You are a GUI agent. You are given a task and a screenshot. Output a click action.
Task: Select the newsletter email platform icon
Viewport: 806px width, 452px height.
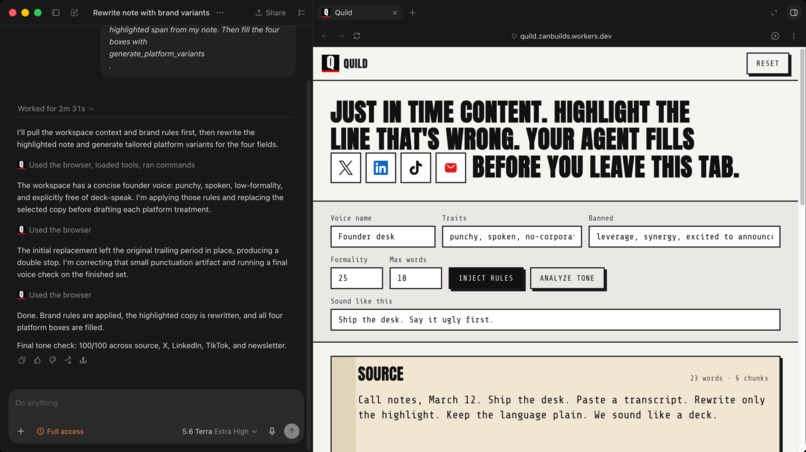(x=450, y=168)
